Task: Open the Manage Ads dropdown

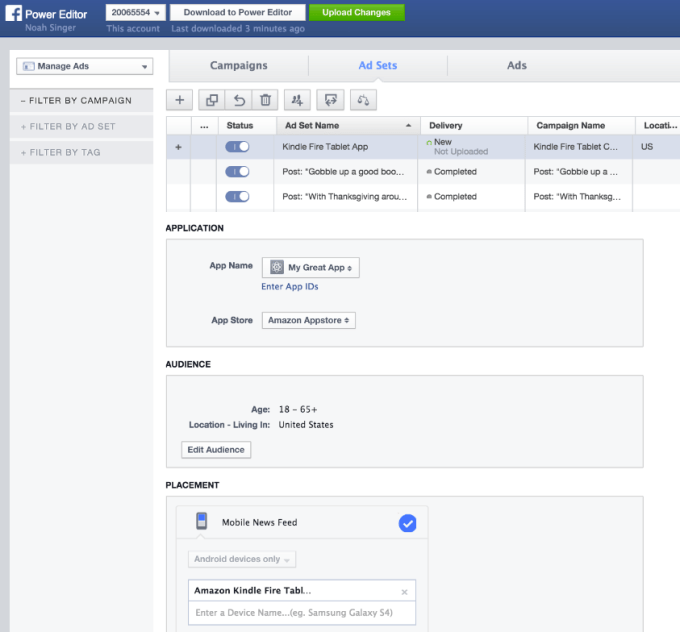Action: point(84,66)
